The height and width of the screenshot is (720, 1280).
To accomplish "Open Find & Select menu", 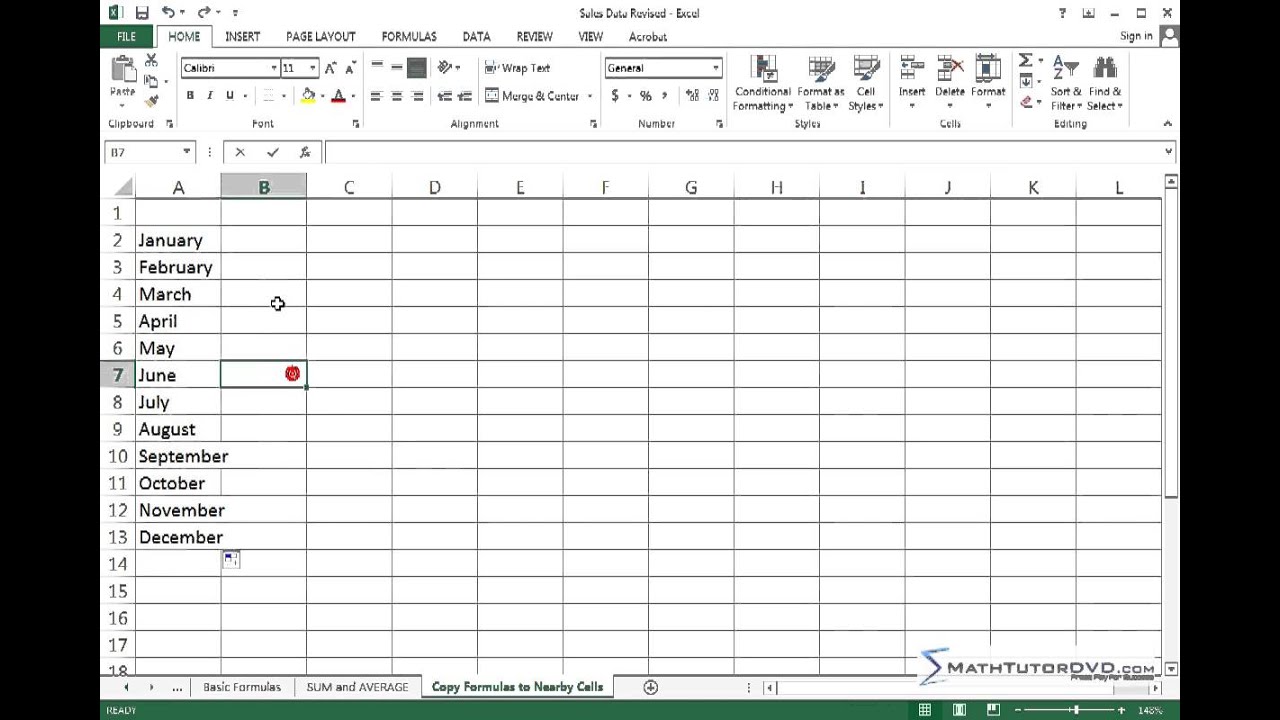I will click(x=1105, y=84).
